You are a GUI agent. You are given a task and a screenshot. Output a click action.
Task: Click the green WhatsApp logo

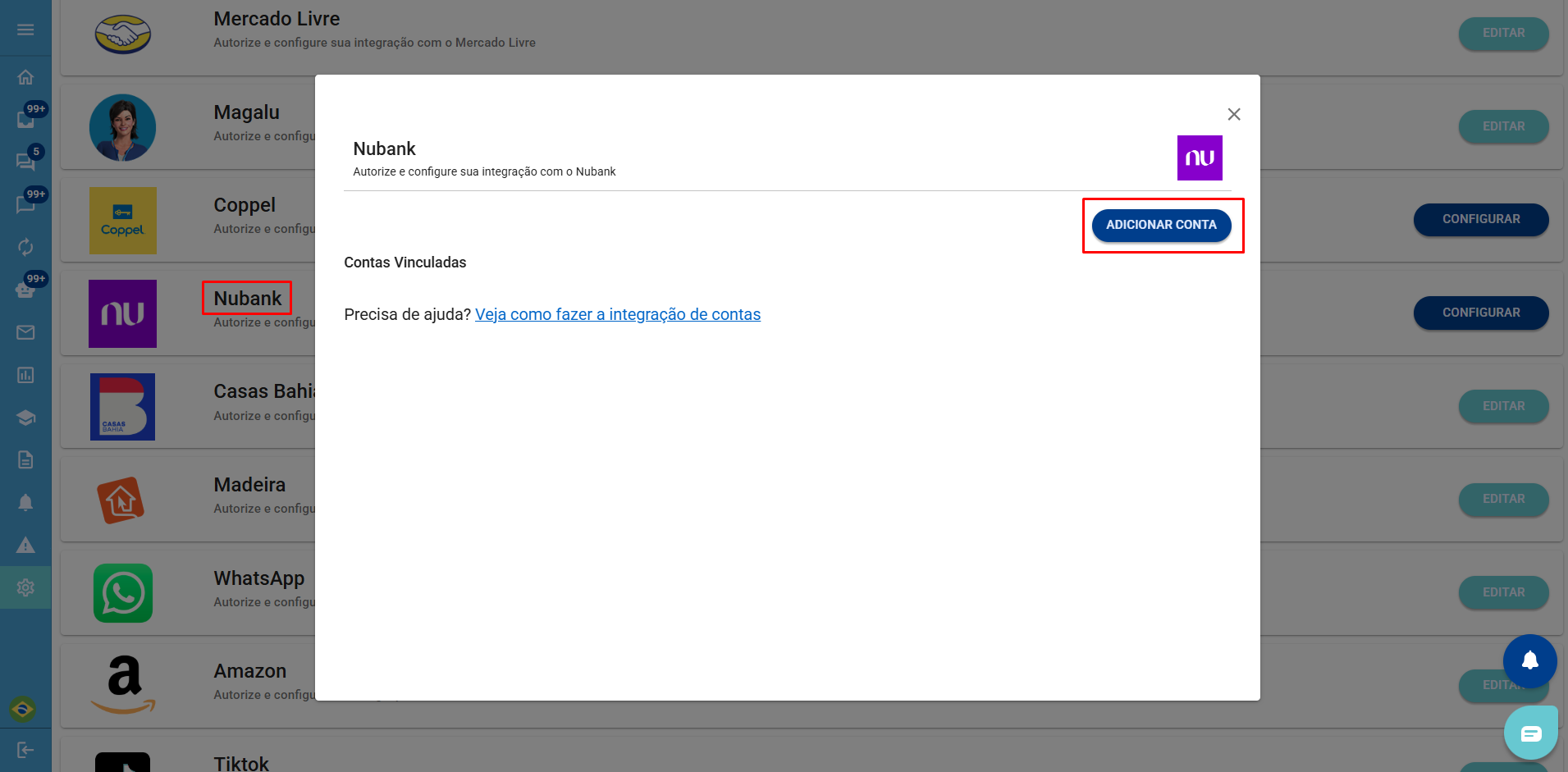click(123, 593)
